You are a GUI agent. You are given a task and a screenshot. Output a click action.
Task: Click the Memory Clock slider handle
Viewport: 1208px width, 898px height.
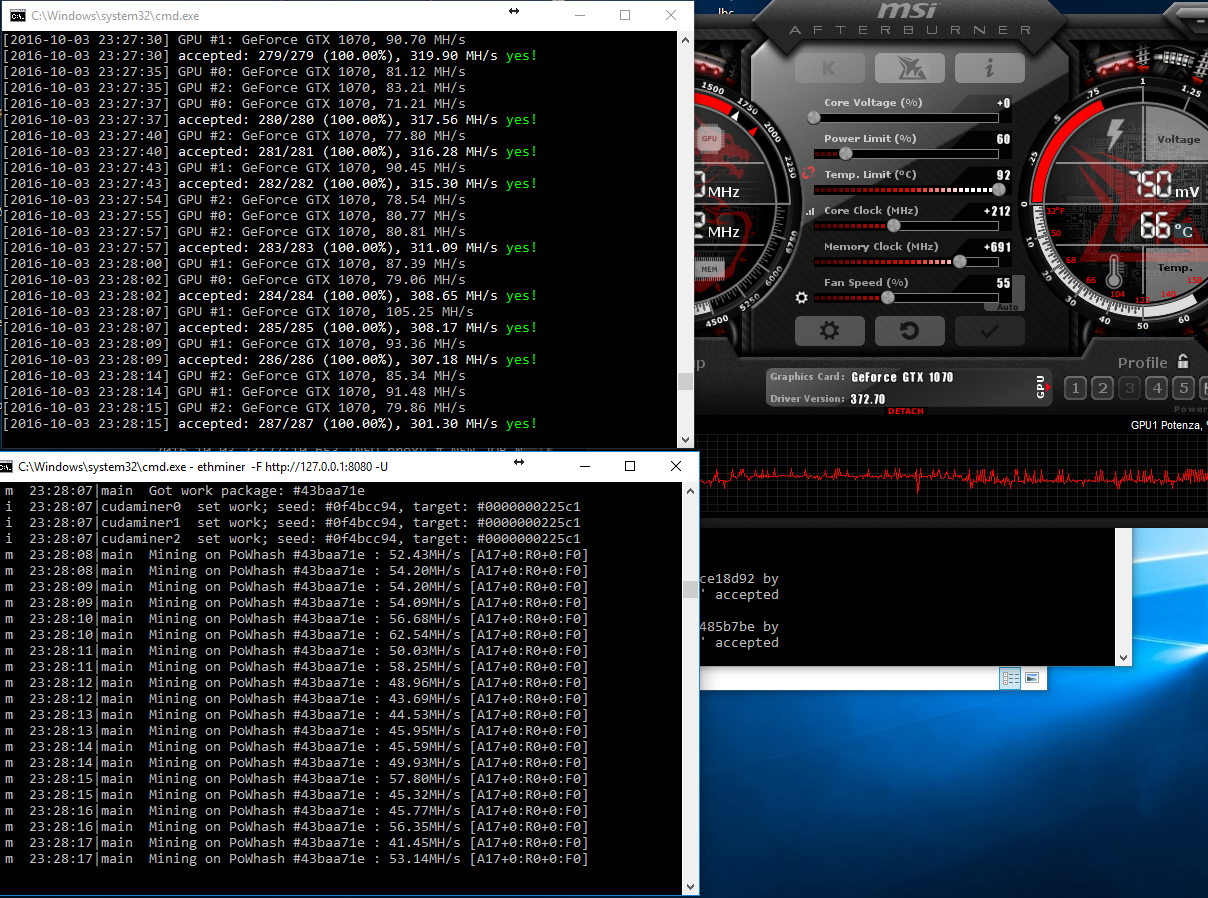click(x=960, y=261)
